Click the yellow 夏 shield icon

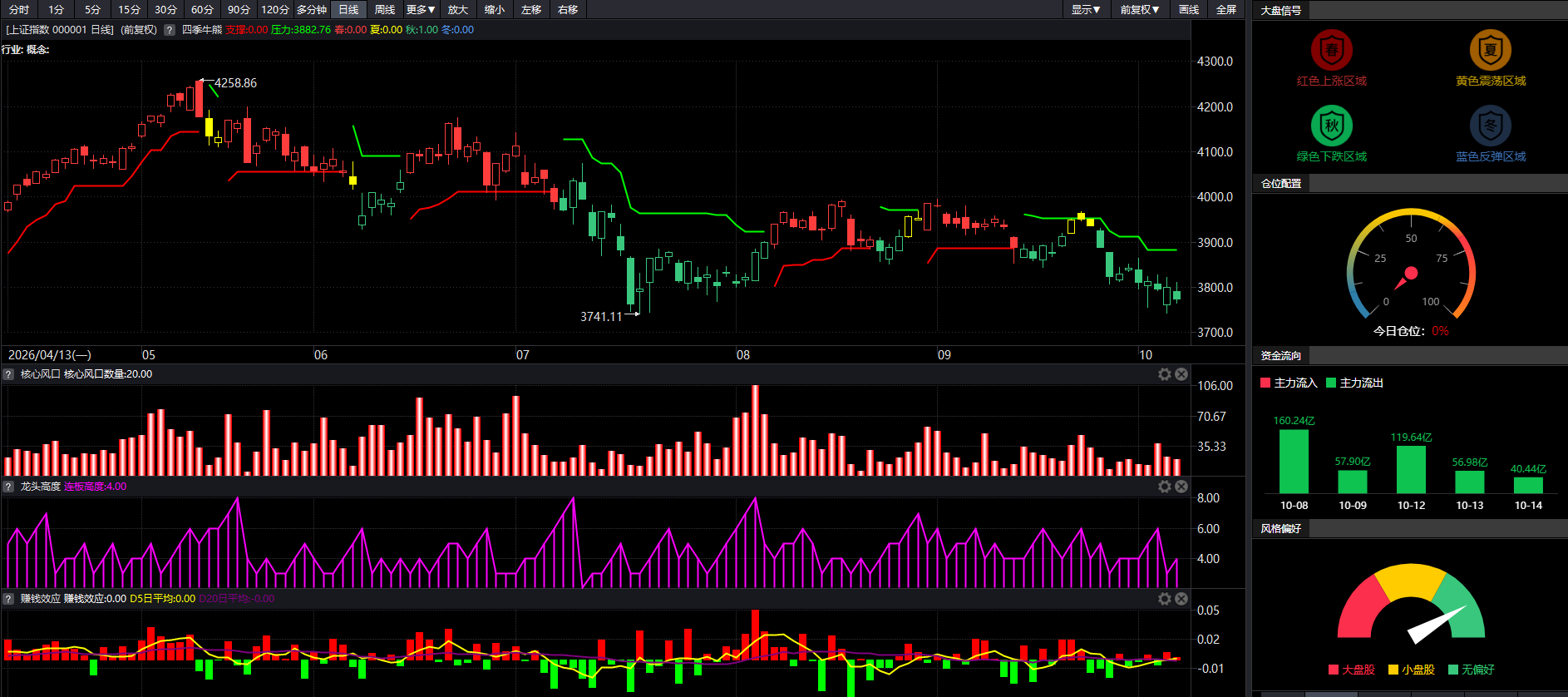pos(1491,50)
